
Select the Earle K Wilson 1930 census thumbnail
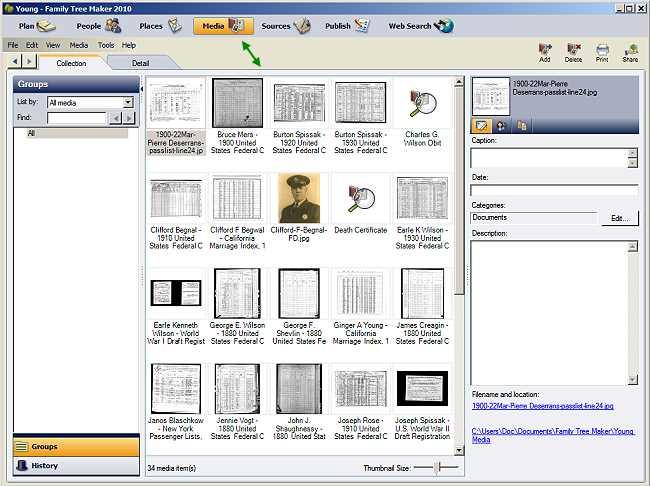click(422, 198)
